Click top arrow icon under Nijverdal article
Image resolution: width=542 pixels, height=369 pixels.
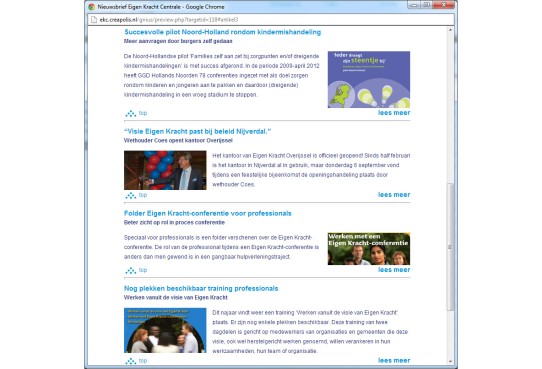pos(131,195)
